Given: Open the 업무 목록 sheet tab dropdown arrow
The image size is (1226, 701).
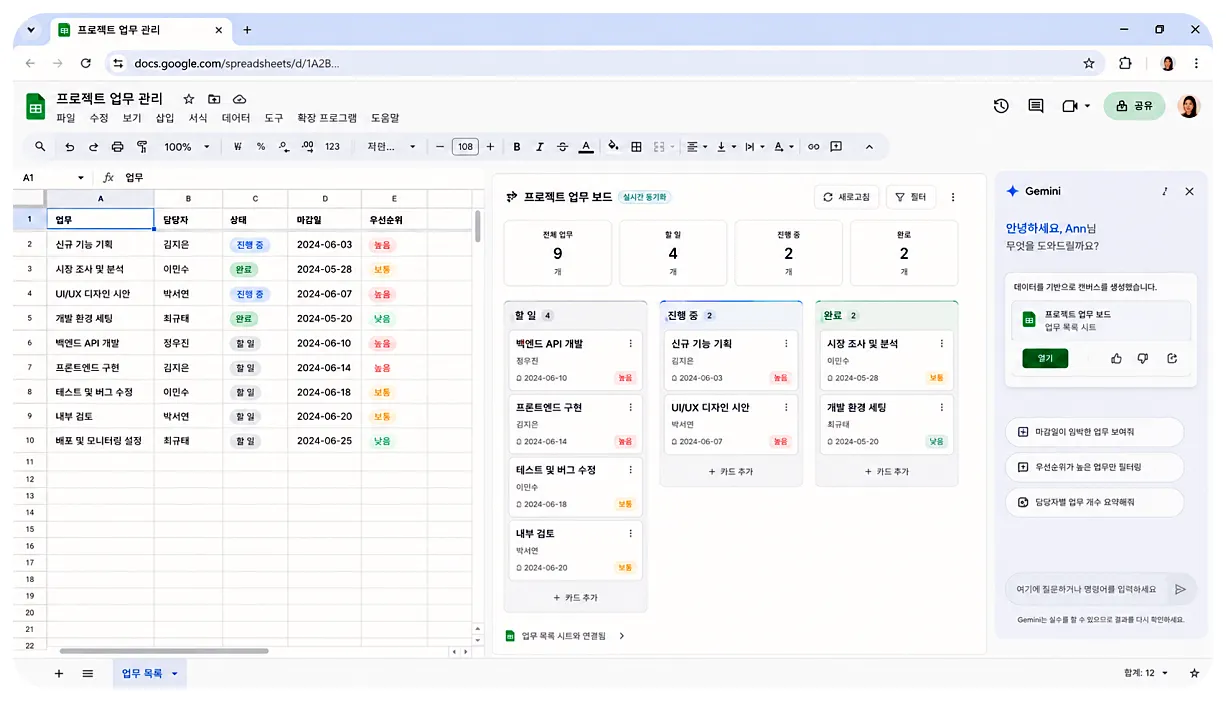Looking at the screenshot, I should click(174, 674).
